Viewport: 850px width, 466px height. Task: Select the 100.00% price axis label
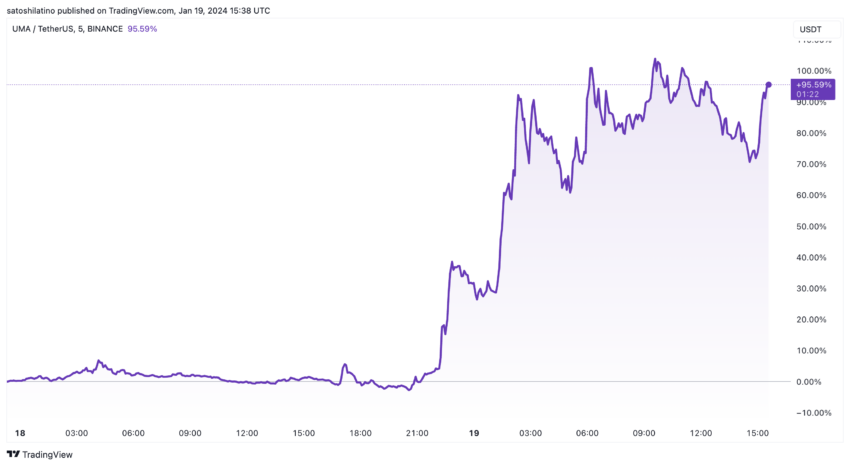pyautogui.click(x=813, y=71)
